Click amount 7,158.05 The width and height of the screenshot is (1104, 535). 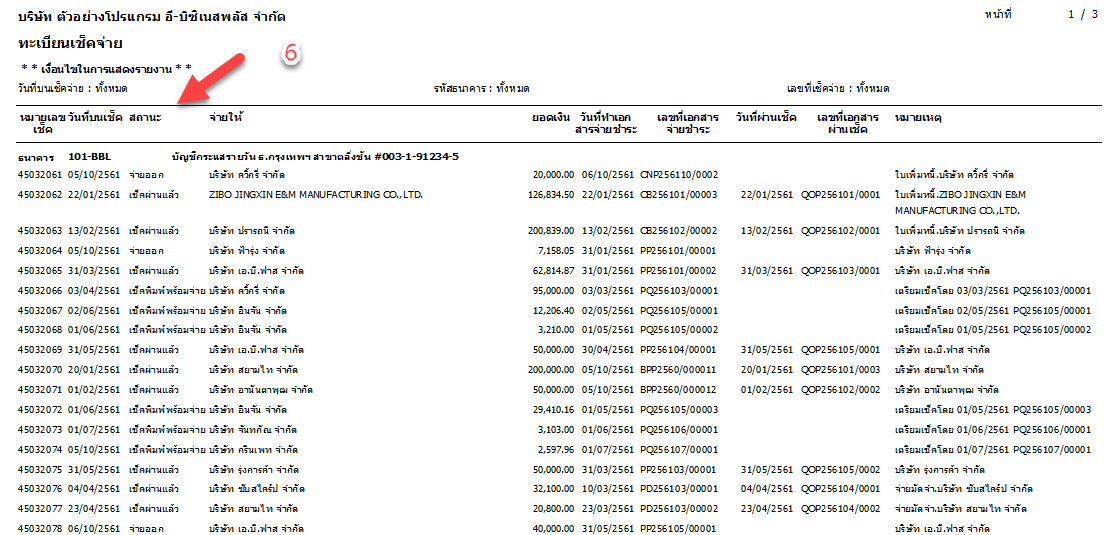point(556,251)
